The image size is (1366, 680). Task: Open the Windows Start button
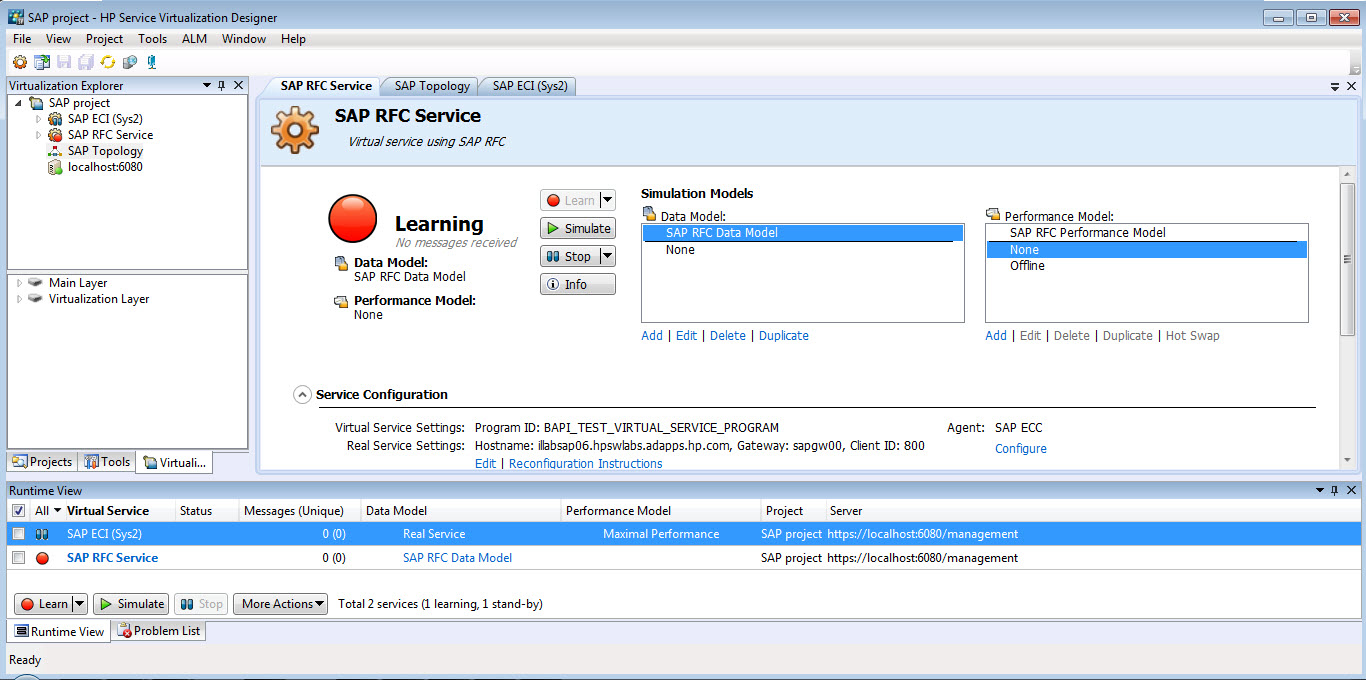coord(26,677)
